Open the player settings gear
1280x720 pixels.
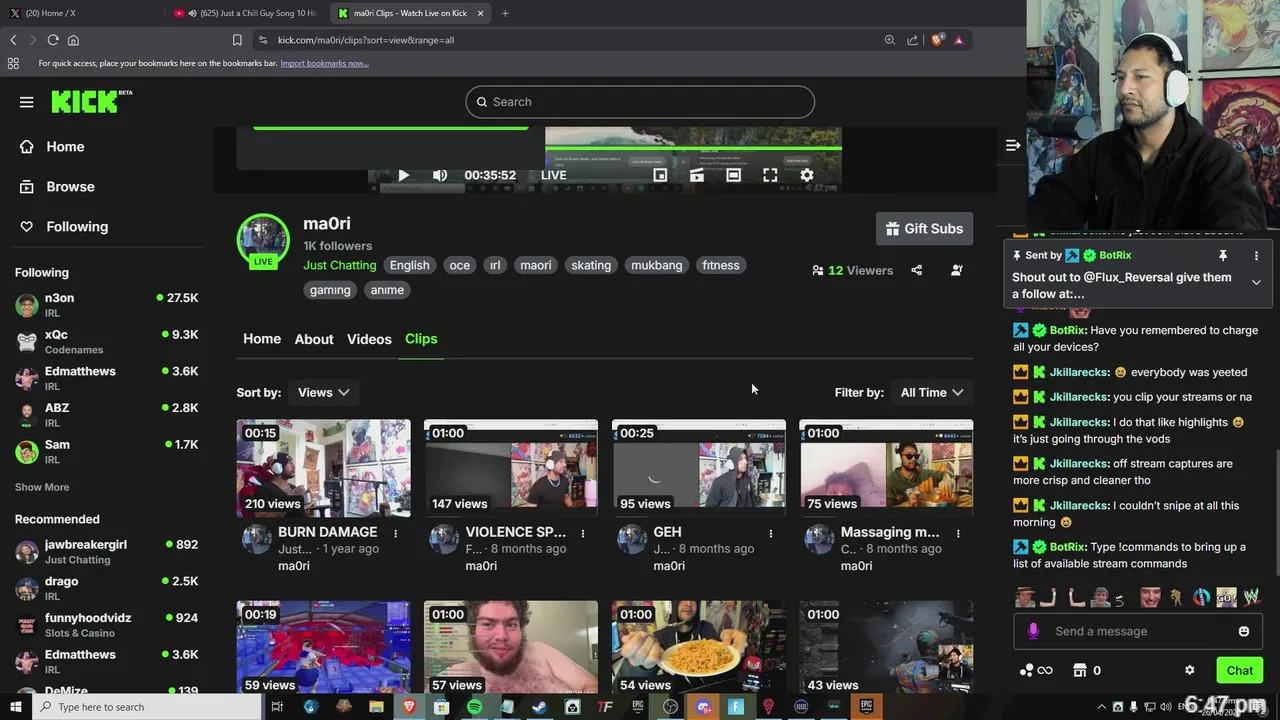click(x=807, y=175)
